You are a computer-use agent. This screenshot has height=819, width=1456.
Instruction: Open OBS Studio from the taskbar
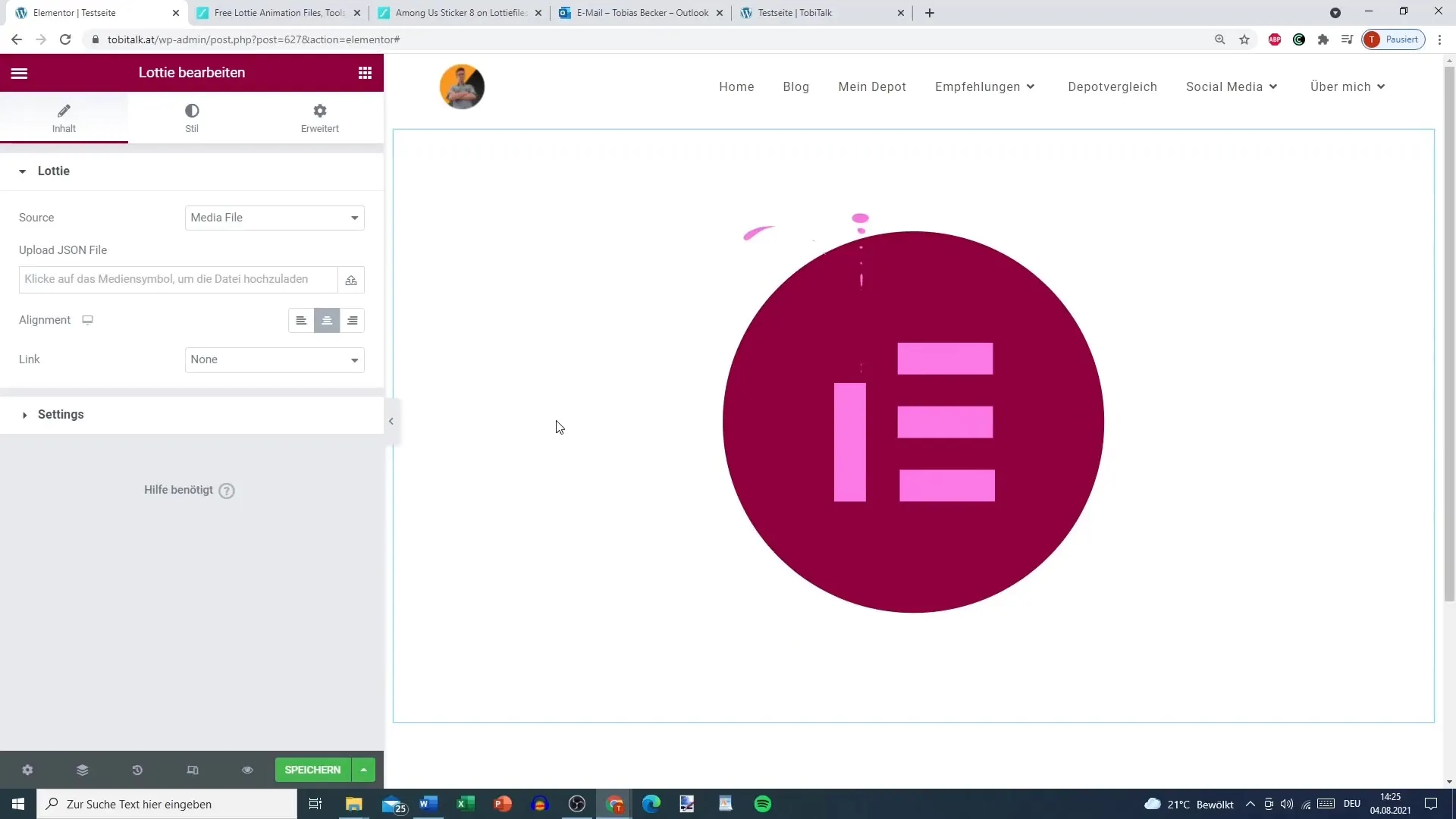tap(577, 804)
